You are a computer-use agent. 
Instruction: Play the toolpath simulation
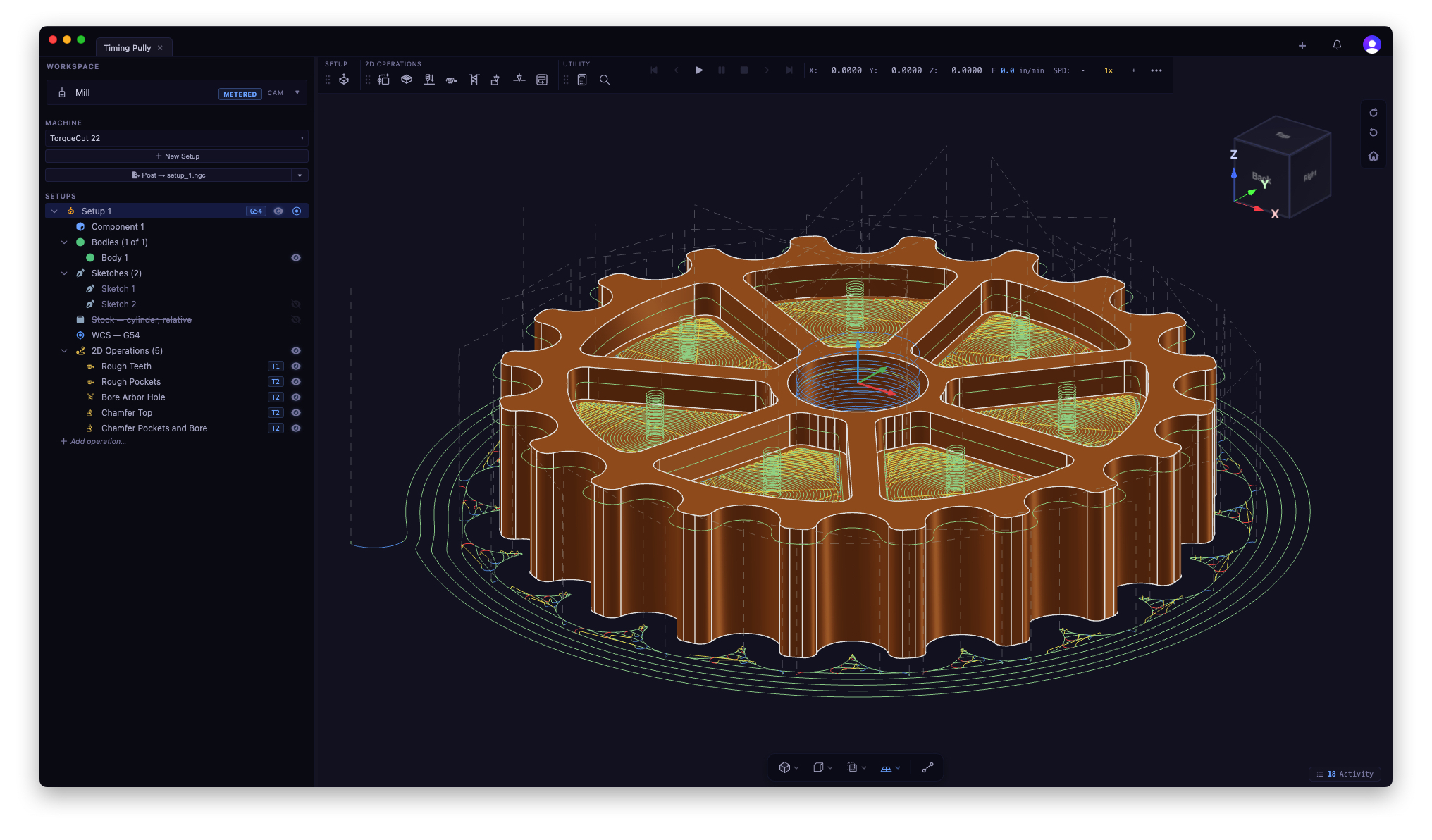699,70
